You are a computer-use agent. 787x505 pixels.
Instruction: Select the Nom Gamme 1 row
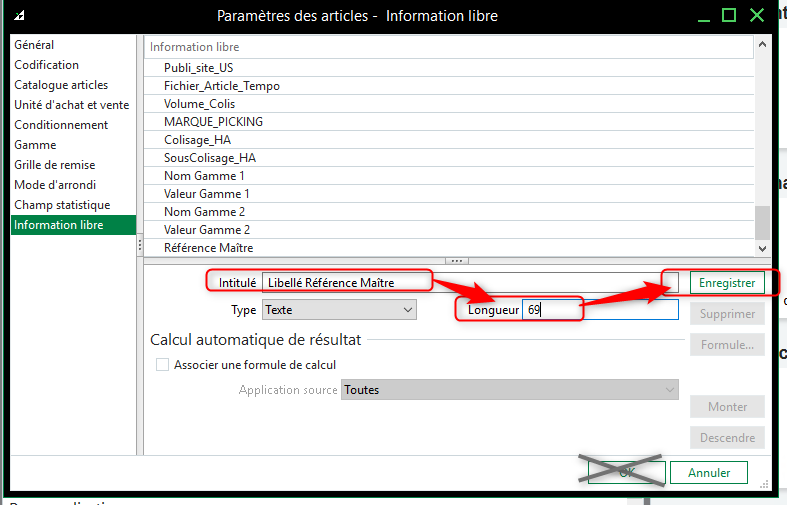click(449, 176)
